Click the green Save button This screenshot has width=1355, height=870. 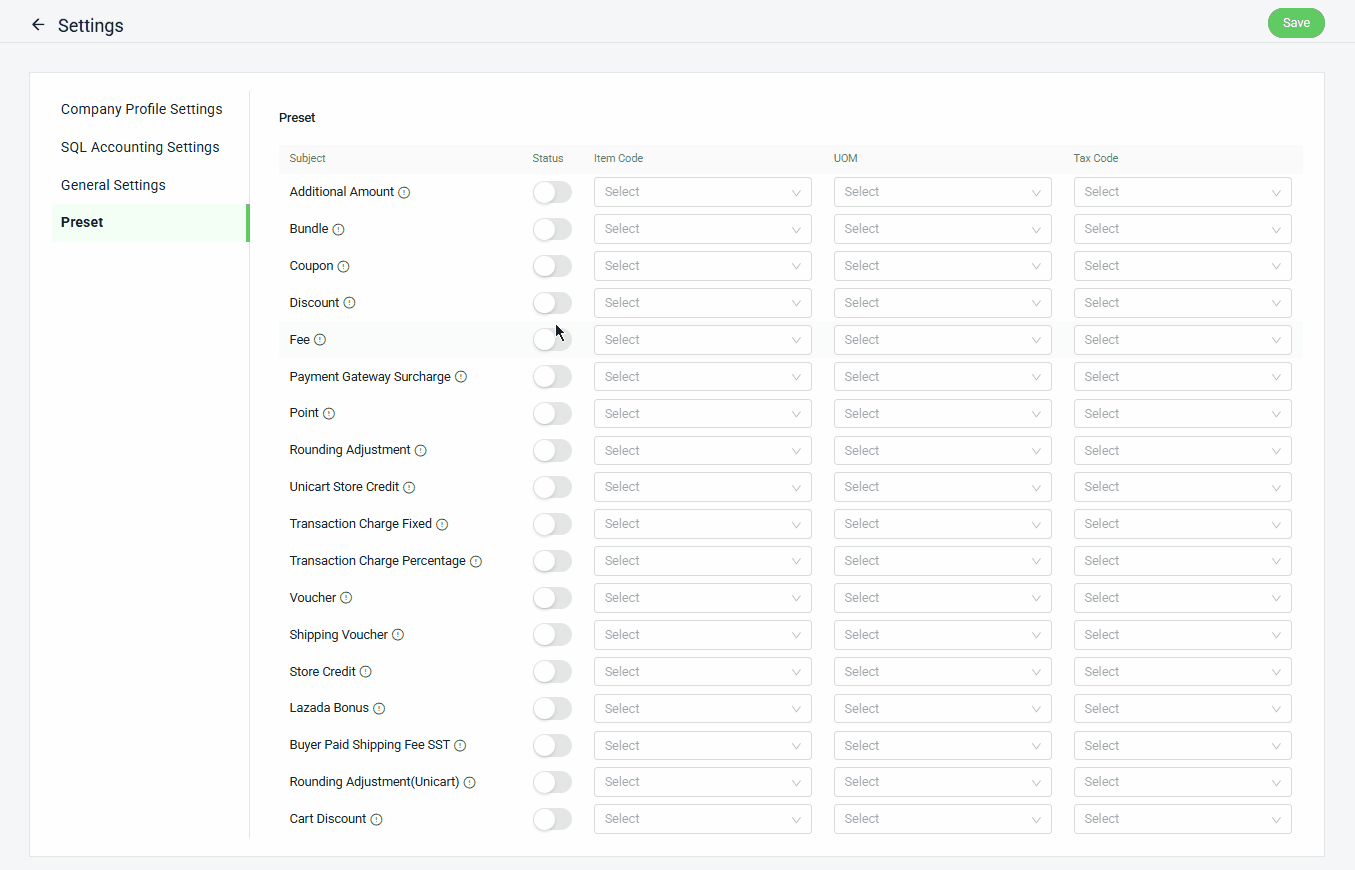pyautogui.click(x=1295, y=23)
